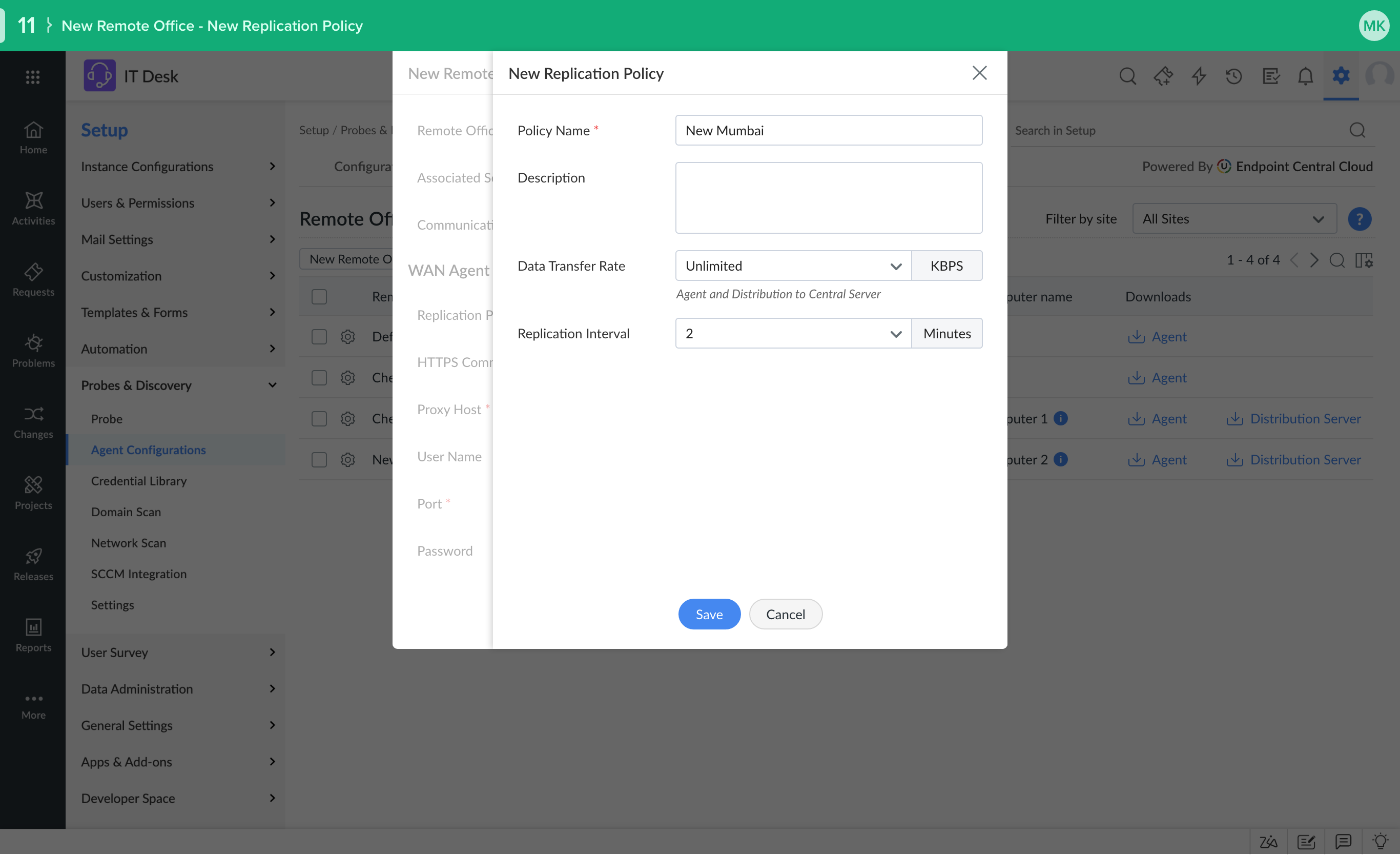Screen dimensions: 1400x855
Task: Open the language translate icon in bottom bar
Action: [1268, 841]
